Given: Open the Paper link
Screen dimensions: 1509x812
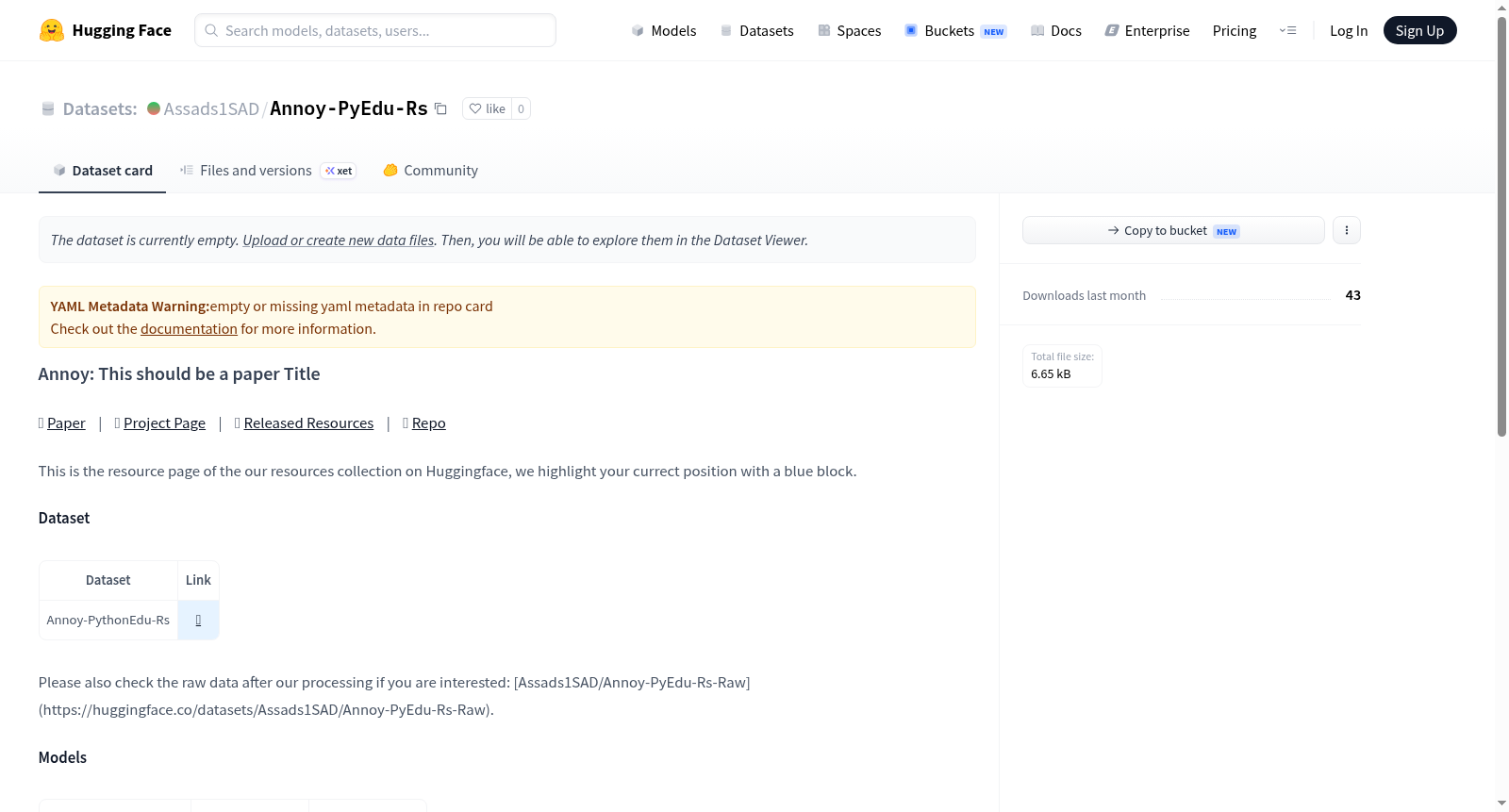Looking at the screenshot, I should pos(66,423).
